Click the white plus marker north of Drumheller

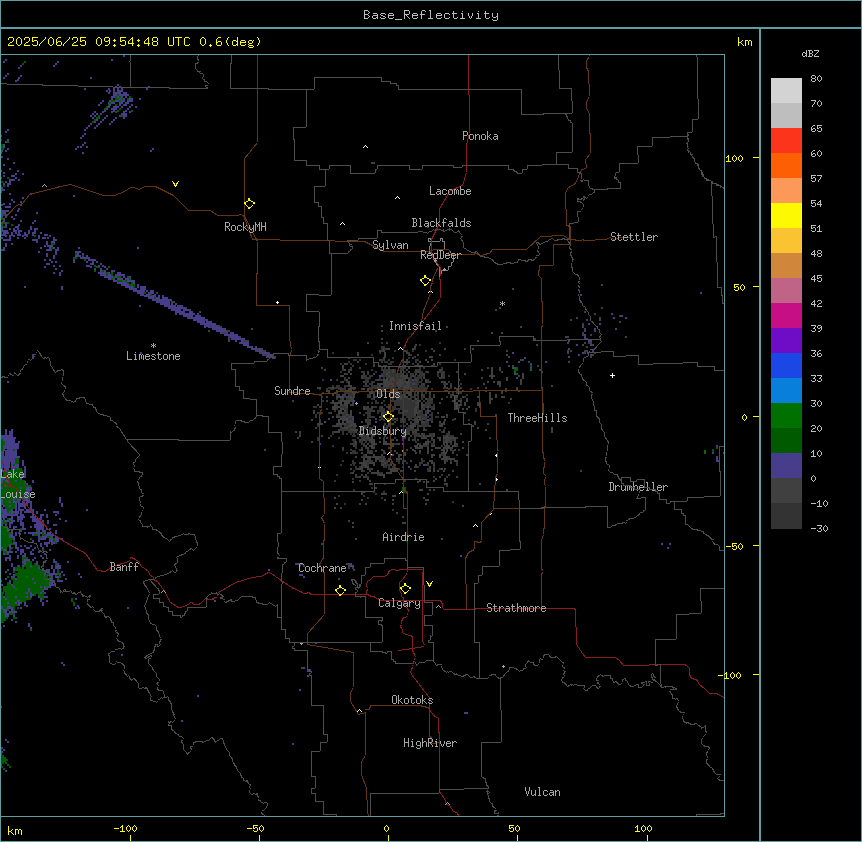point(612,375)
